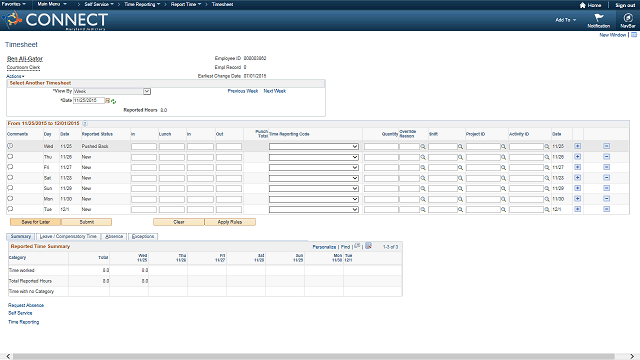Open Time Reporting Code dropdown for Fri 11/27
Image resolution: width=640 pixels, height=360 pixels.
[x=313, y=168]
